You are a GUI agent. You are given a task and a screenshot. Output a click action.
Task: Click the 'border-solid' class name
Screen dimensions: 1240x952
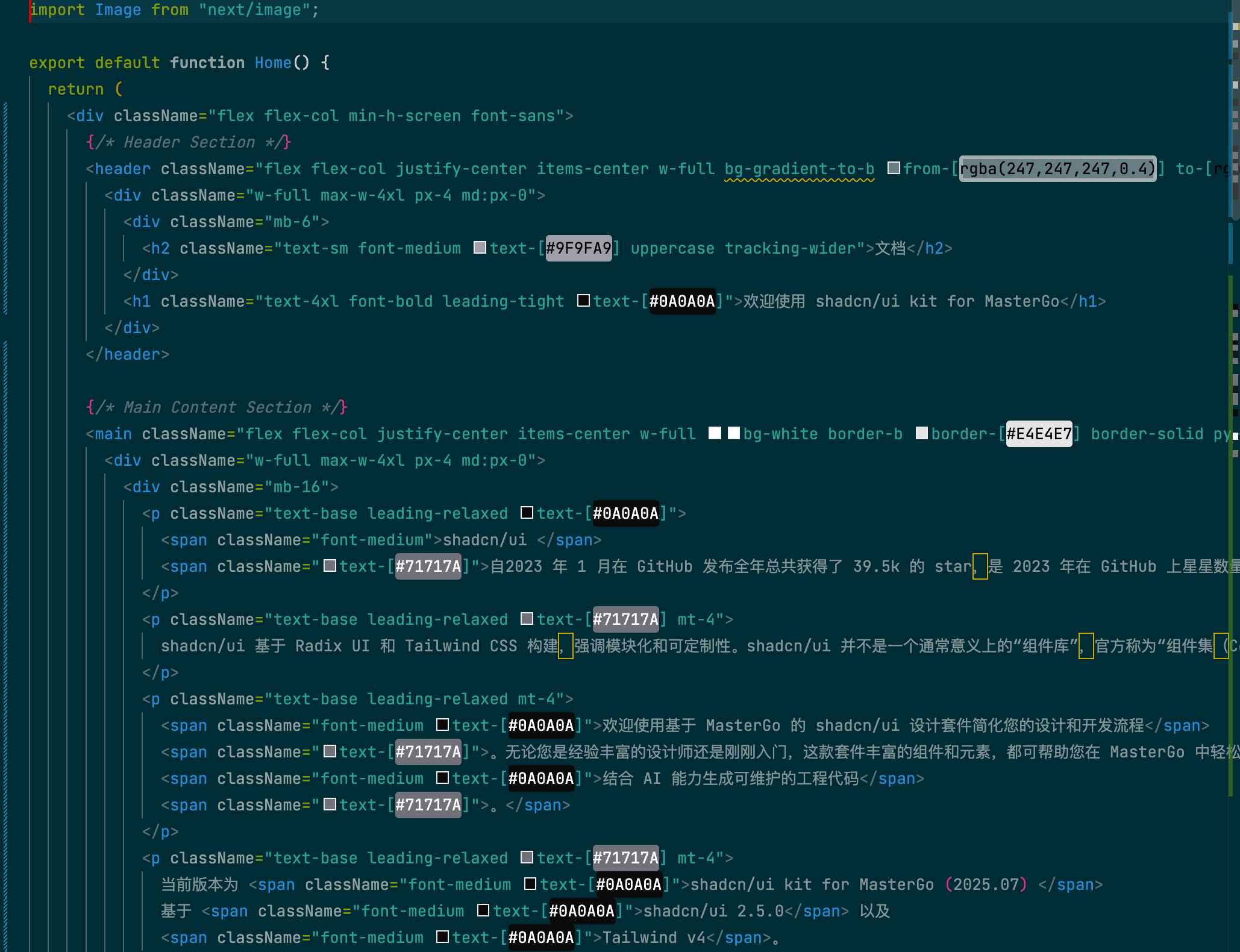click(1147, 434)
